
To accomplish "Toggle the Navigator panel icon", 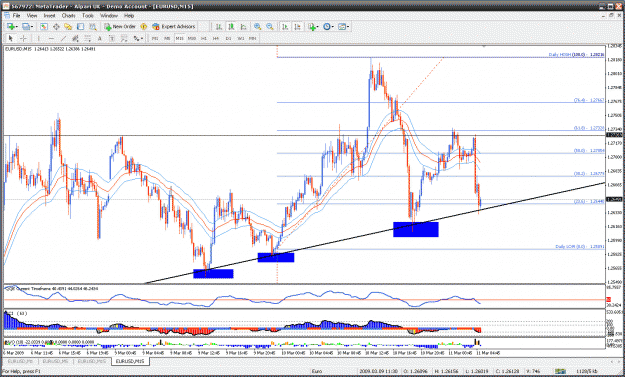I will point(68,26).
